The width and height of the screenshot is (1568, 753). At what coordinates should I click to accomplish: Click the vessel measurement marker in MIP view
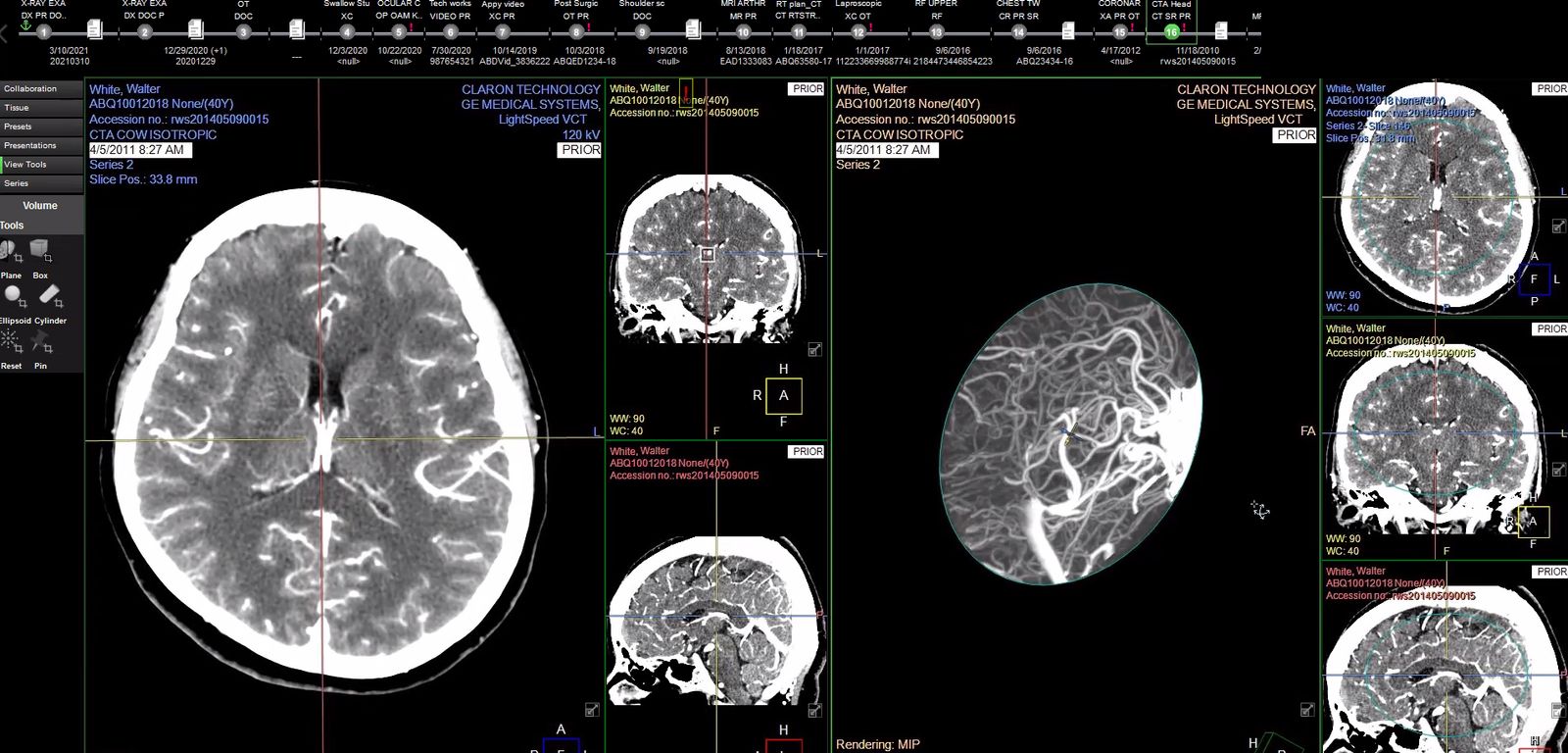click(x=1069, y=431)
